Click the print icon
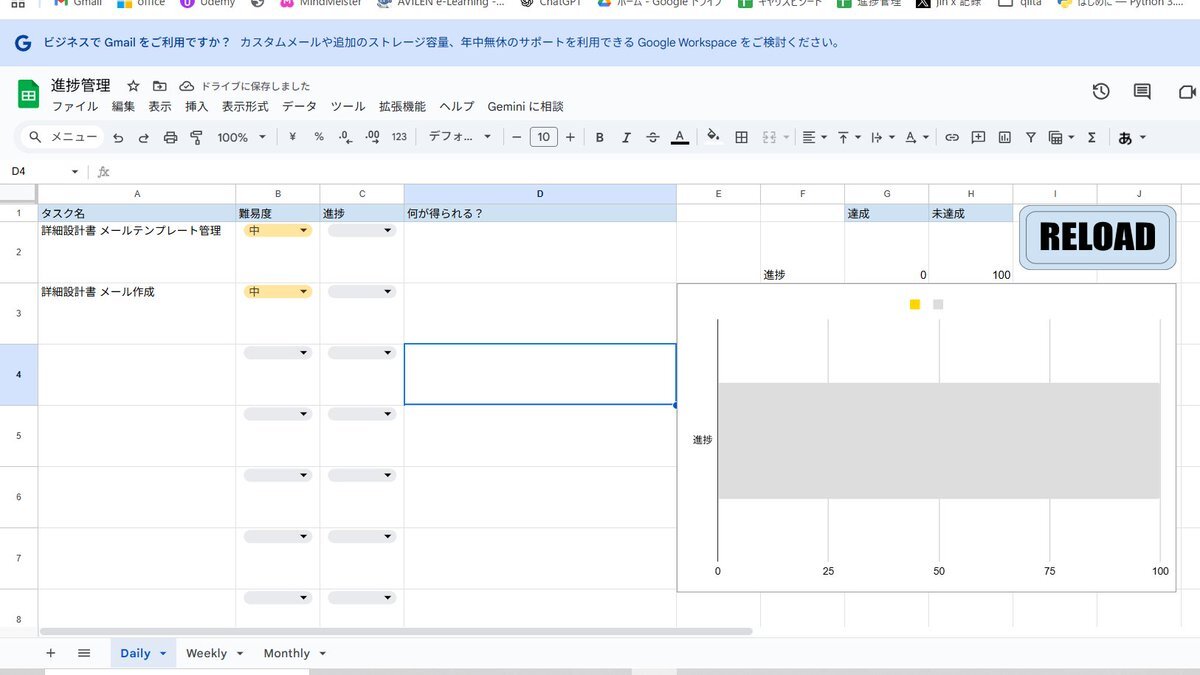Screen dimensions: 1200x675 [170, 138]
